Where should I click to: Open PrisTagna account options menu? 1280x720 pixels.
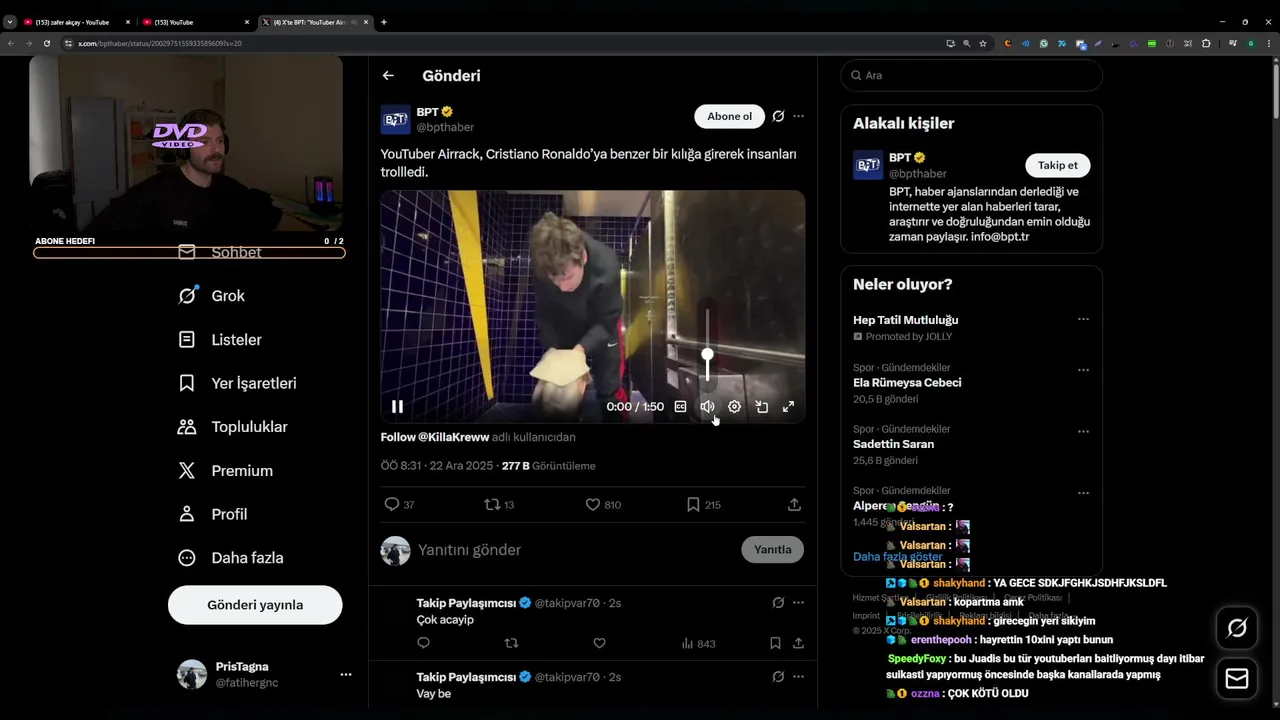click(345, 675)
